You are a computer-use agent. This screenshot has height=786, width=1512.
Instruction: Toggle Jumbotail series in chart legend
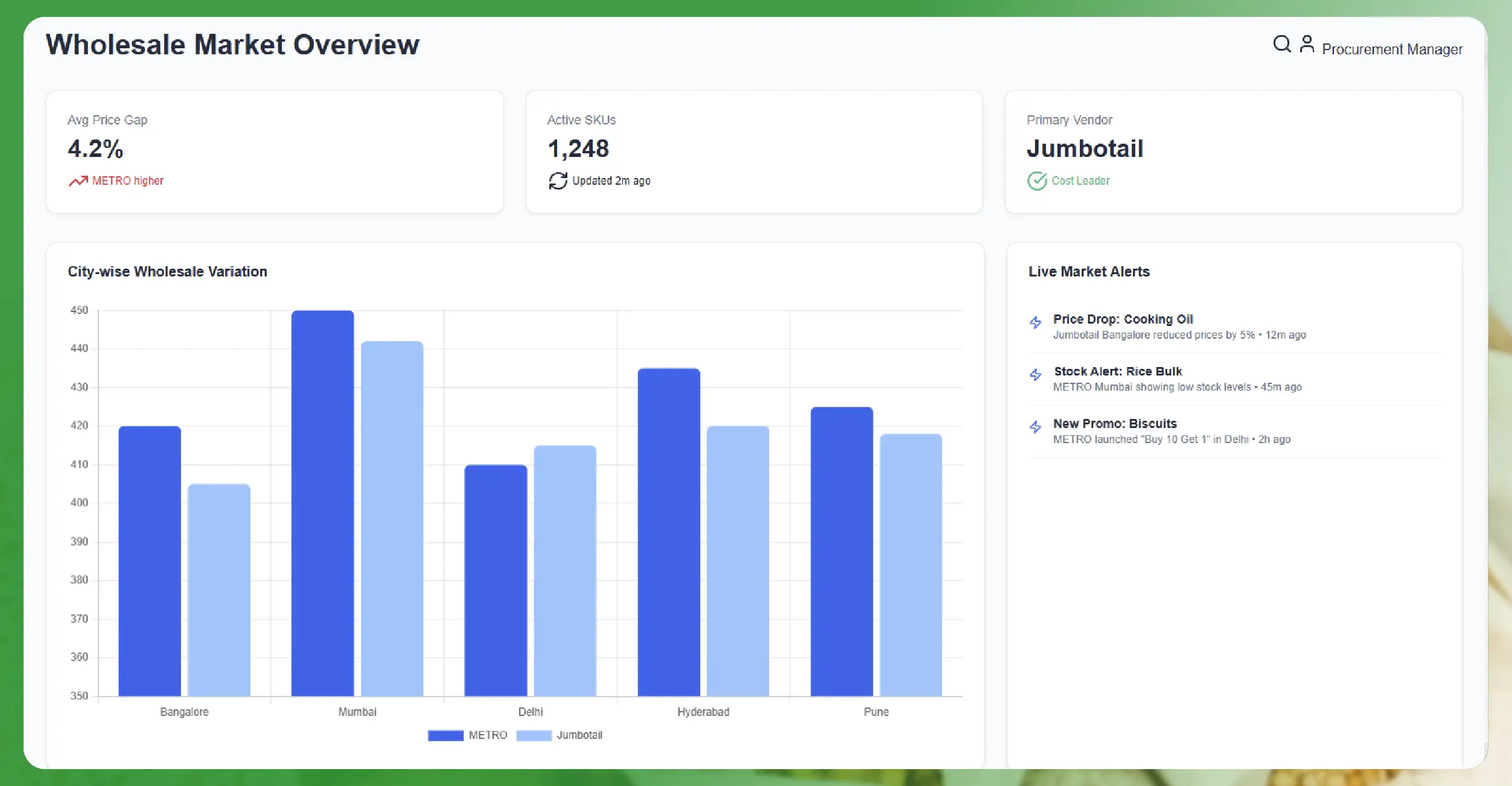pos(579,735)
